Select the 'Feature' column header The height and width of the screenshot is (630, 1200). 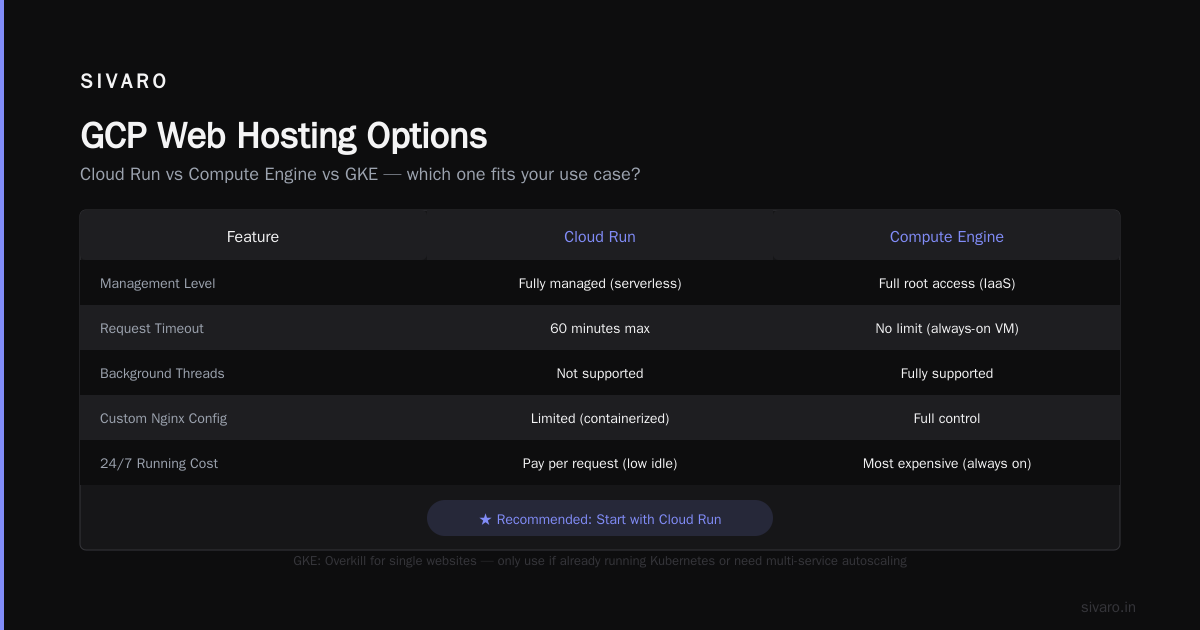pyautogui.click(x=253, y=237)
